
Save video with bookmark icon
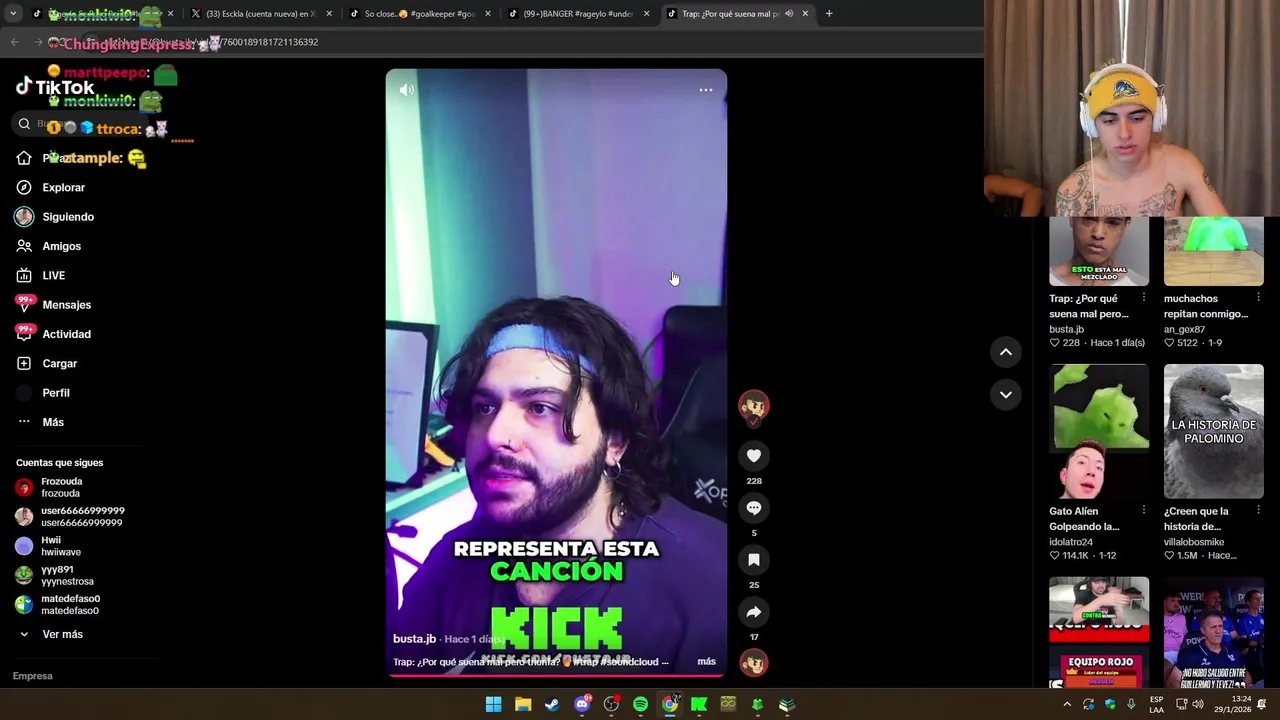pos(754,560)
